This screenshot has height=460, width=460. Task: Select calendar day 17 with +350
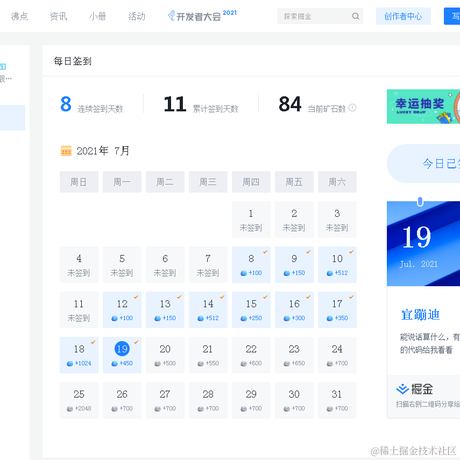pos(337,310)
